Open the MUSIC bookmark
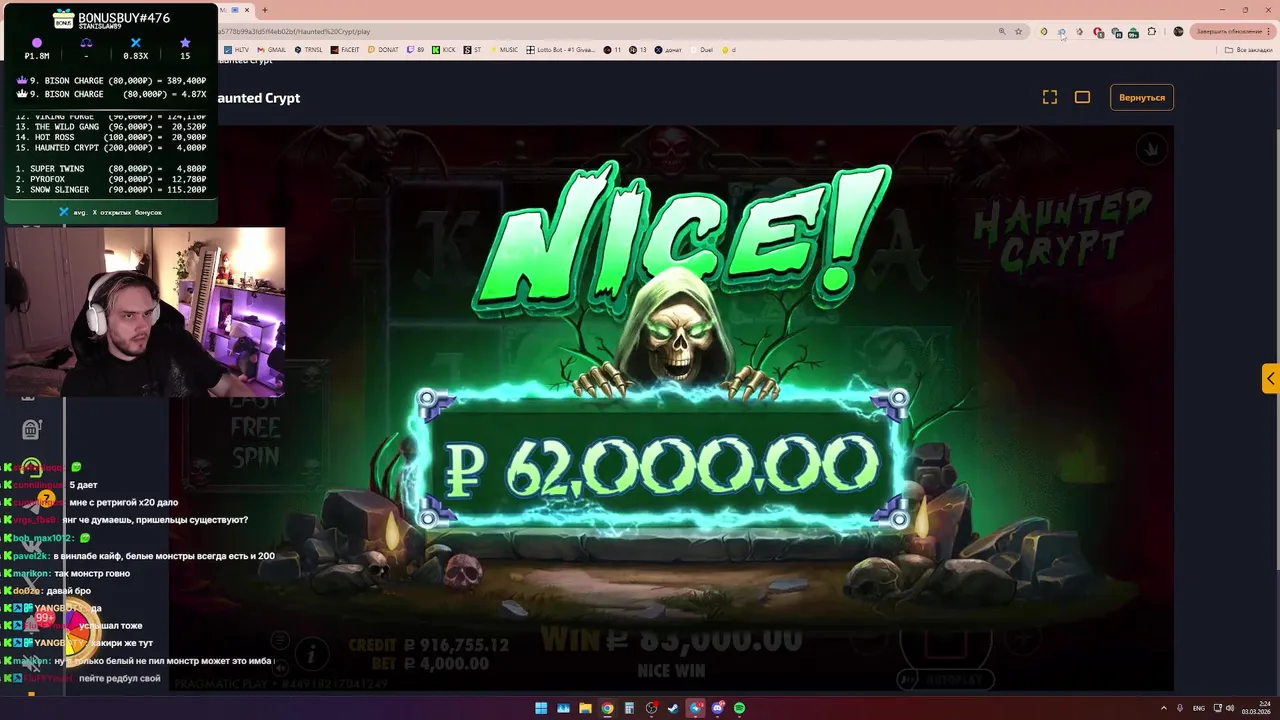The width and height of the screenshot is (1280, 720). 504,49
